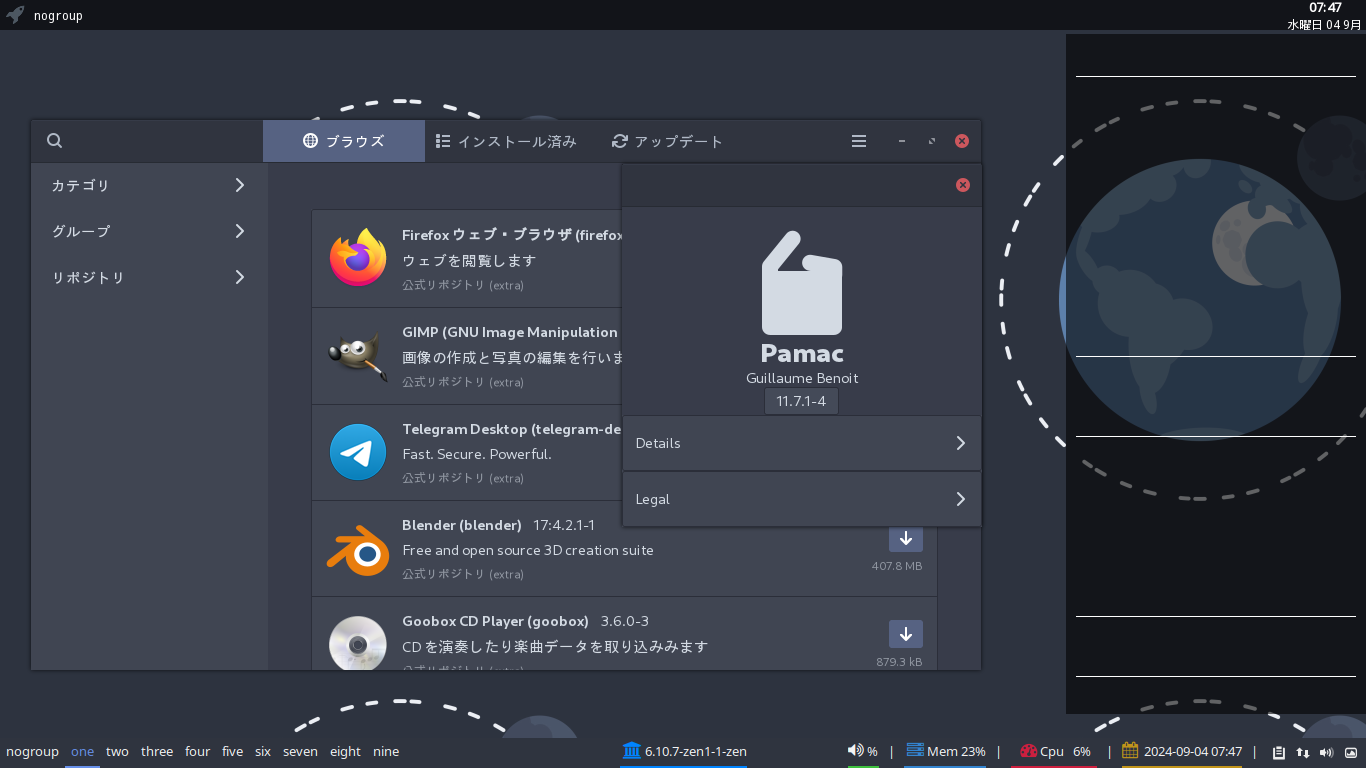Click the memory usage server icon
This screenshot has width=1366, height=768.
pyautogui.click(x=914, y=751)
